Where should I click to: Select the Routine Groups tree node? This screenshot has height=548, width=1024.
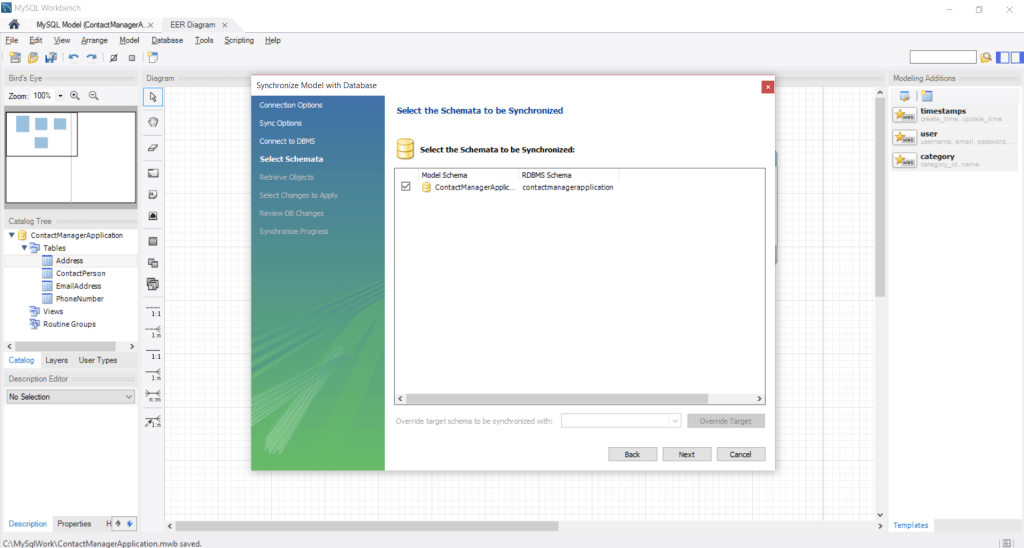(x=69, y=325)
